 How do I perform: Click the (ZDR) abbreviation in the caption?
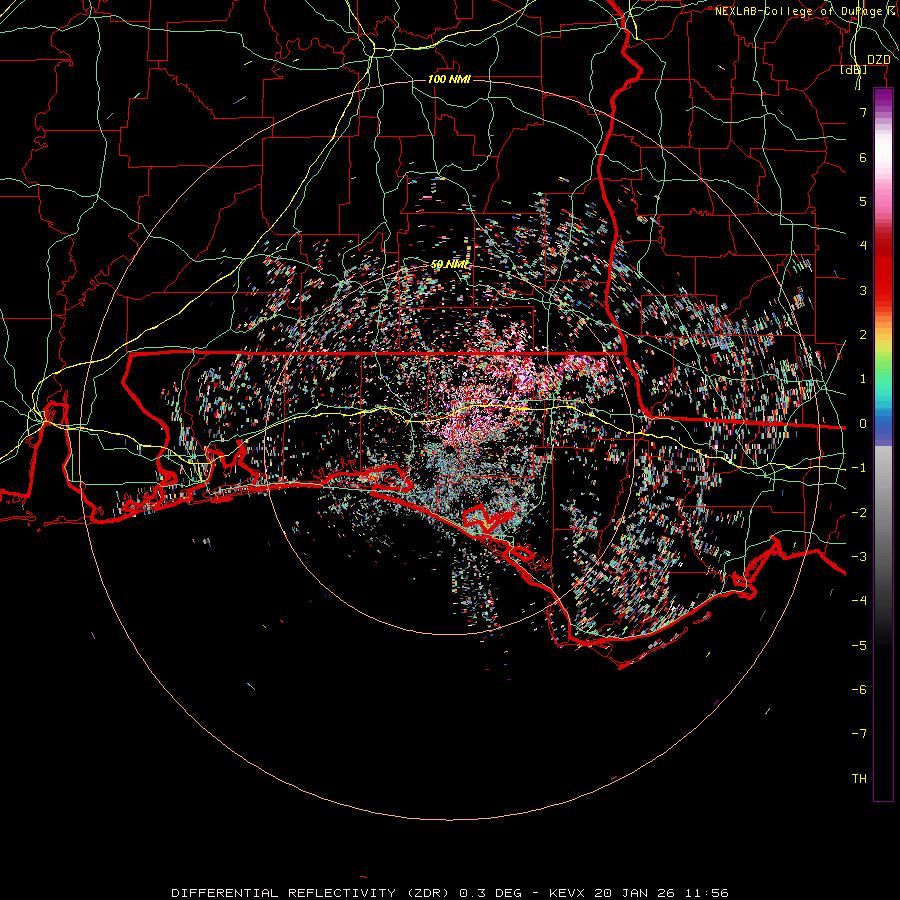pyautogui.click(x=428, y=893)
